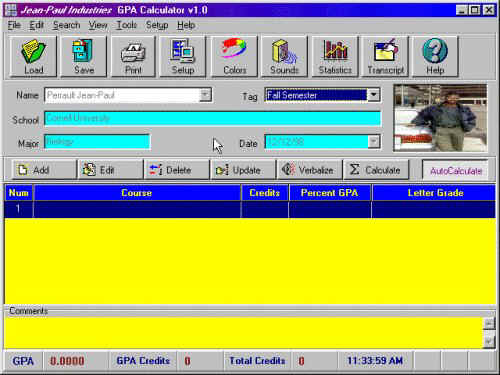Screen dimensions: 500x375
Task: Click the GPA value 0.0000
Action: click(x=67, y=361)
